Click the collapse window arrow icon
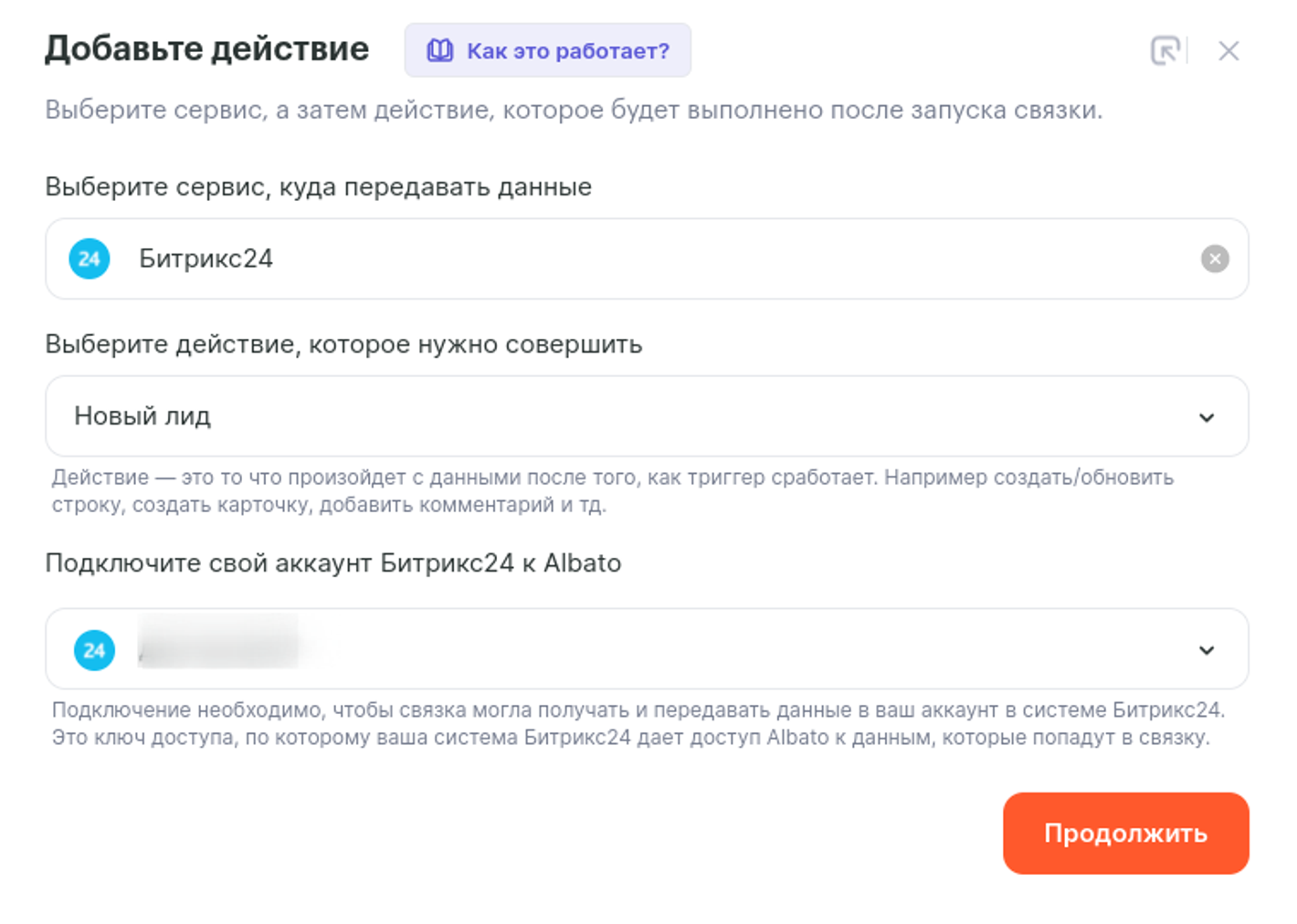This screenshot has height=924, width=1297. click(x=1165, y=50)
